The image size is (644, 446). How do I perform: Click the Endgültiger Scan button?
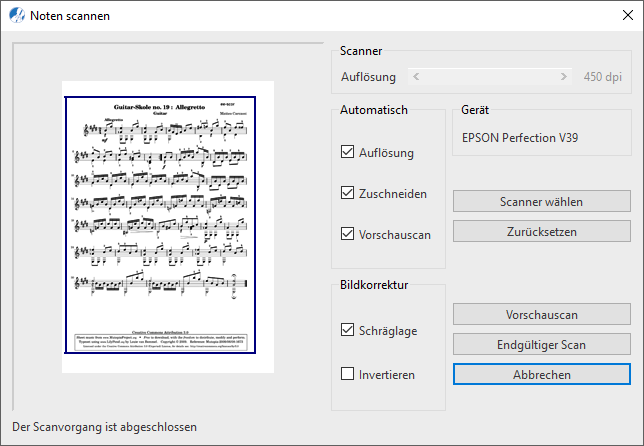coord(541,345)
